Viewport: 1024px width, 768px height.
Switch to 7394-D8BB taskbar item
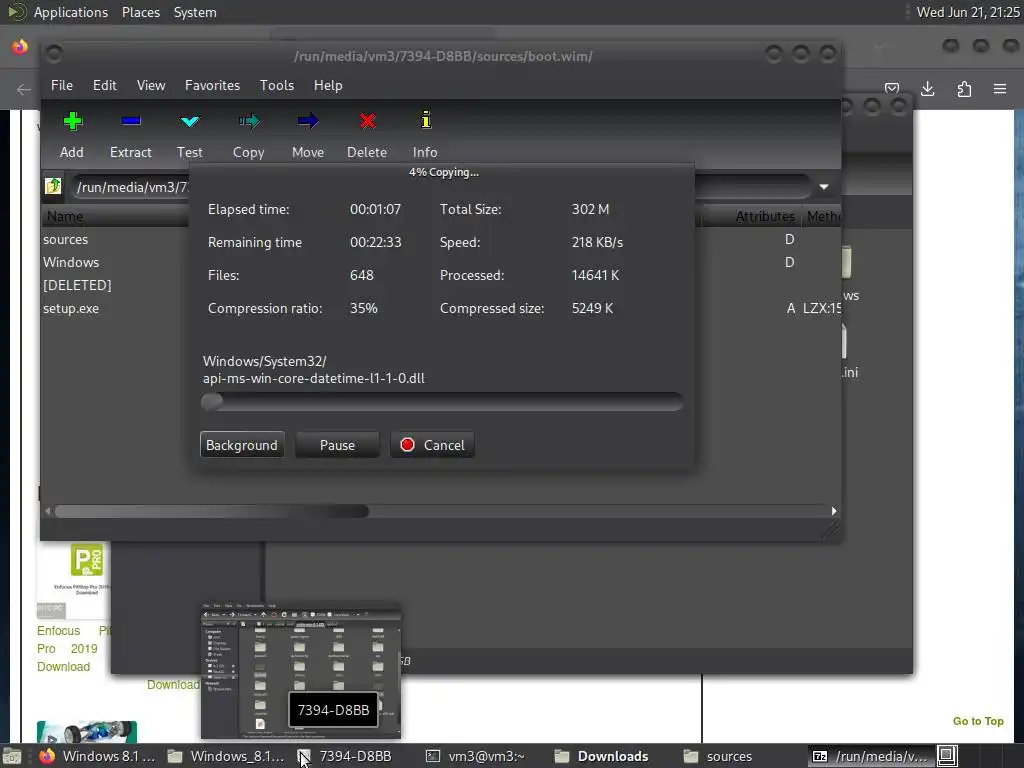click(345, 756)
